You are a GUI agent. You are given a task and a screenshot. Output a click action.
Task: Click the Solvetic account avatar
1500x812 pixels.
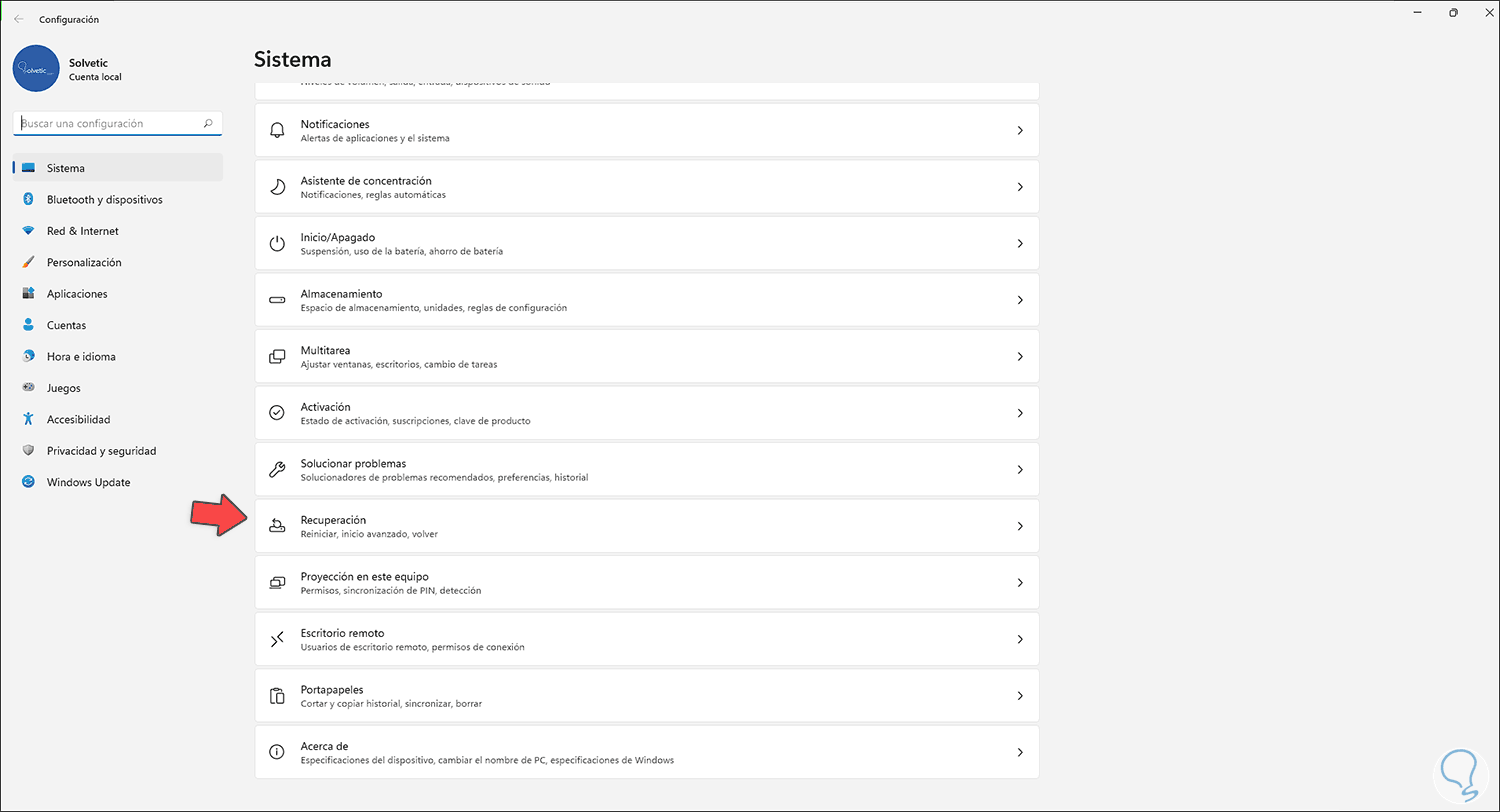click(x=36, y=69)
